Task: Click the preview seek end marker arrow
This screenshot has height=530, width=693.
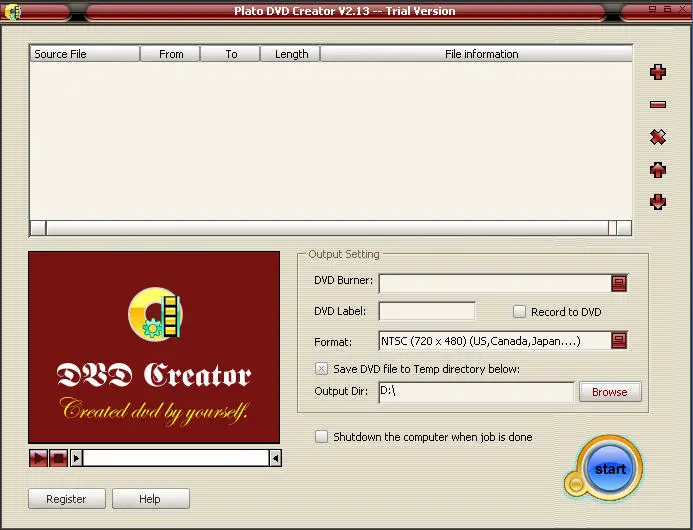Action: click(x=275, y=458)
